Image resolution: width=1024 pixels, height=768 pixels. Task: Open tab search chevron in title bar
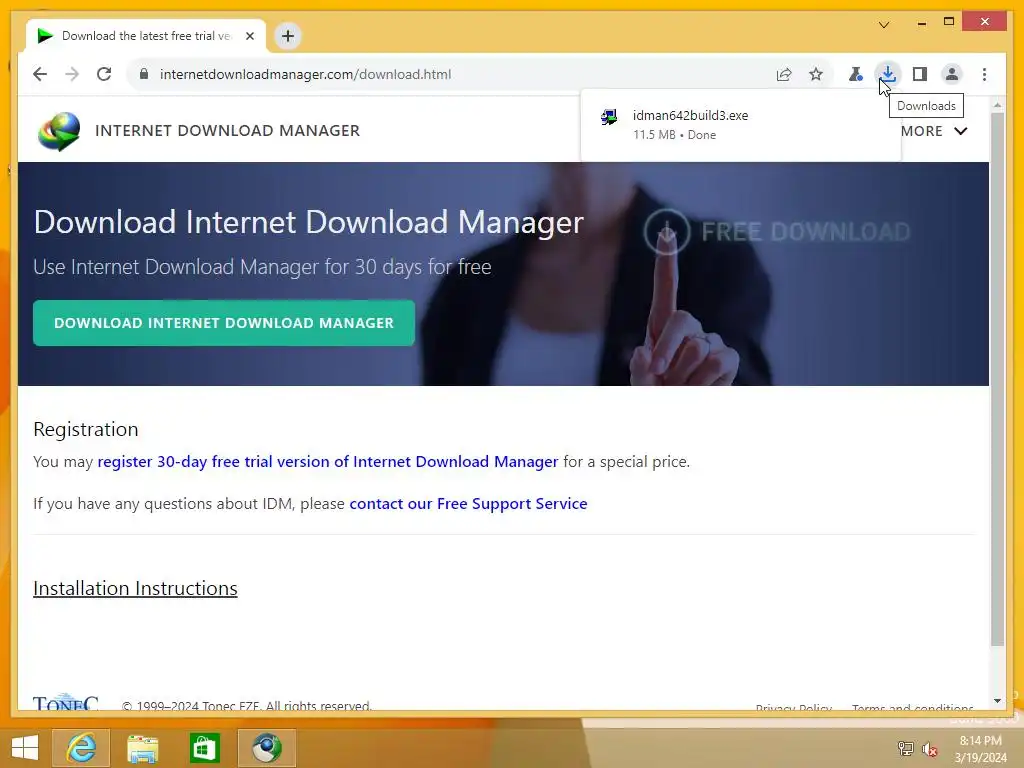884,25
